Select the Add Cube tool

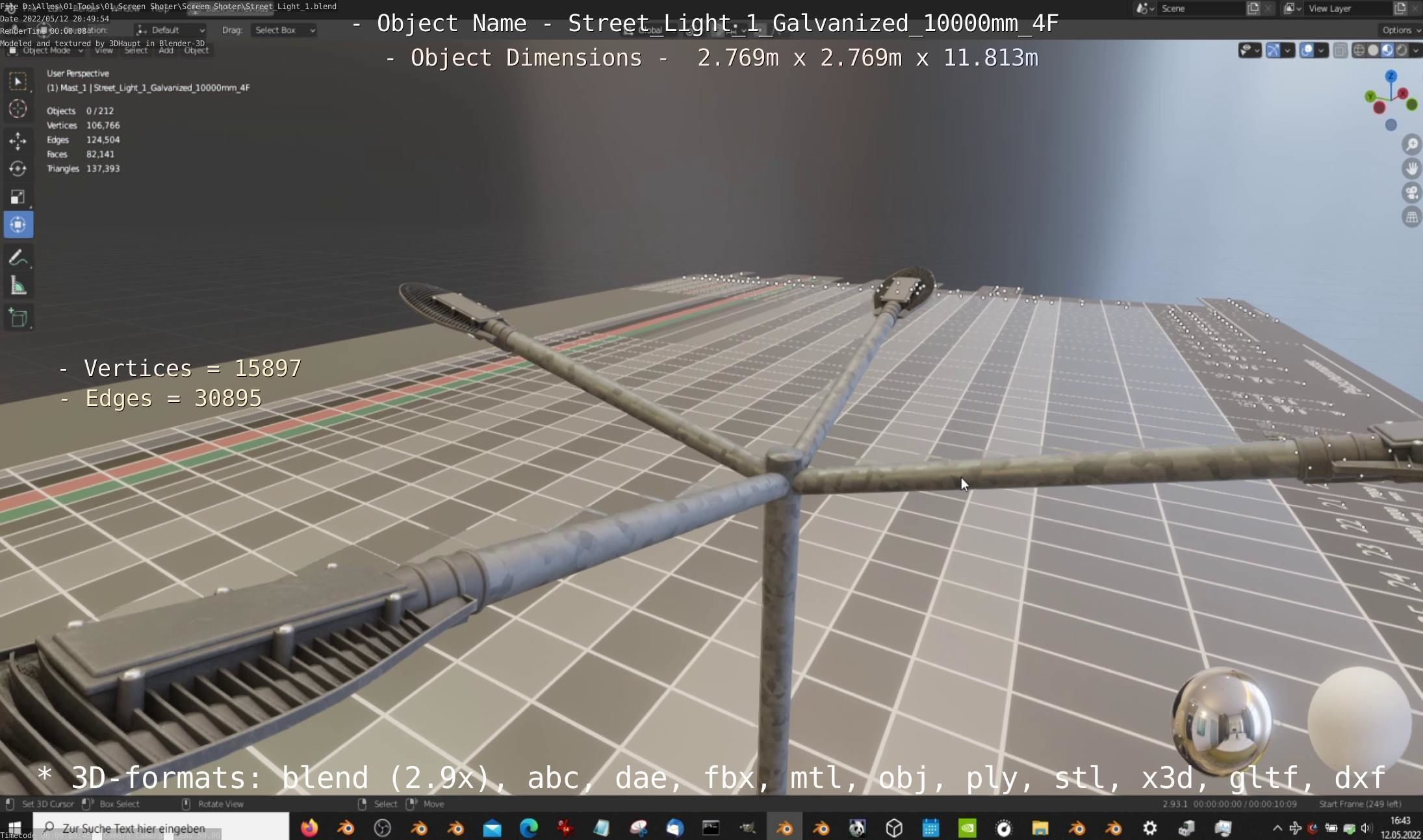point(18,318)
